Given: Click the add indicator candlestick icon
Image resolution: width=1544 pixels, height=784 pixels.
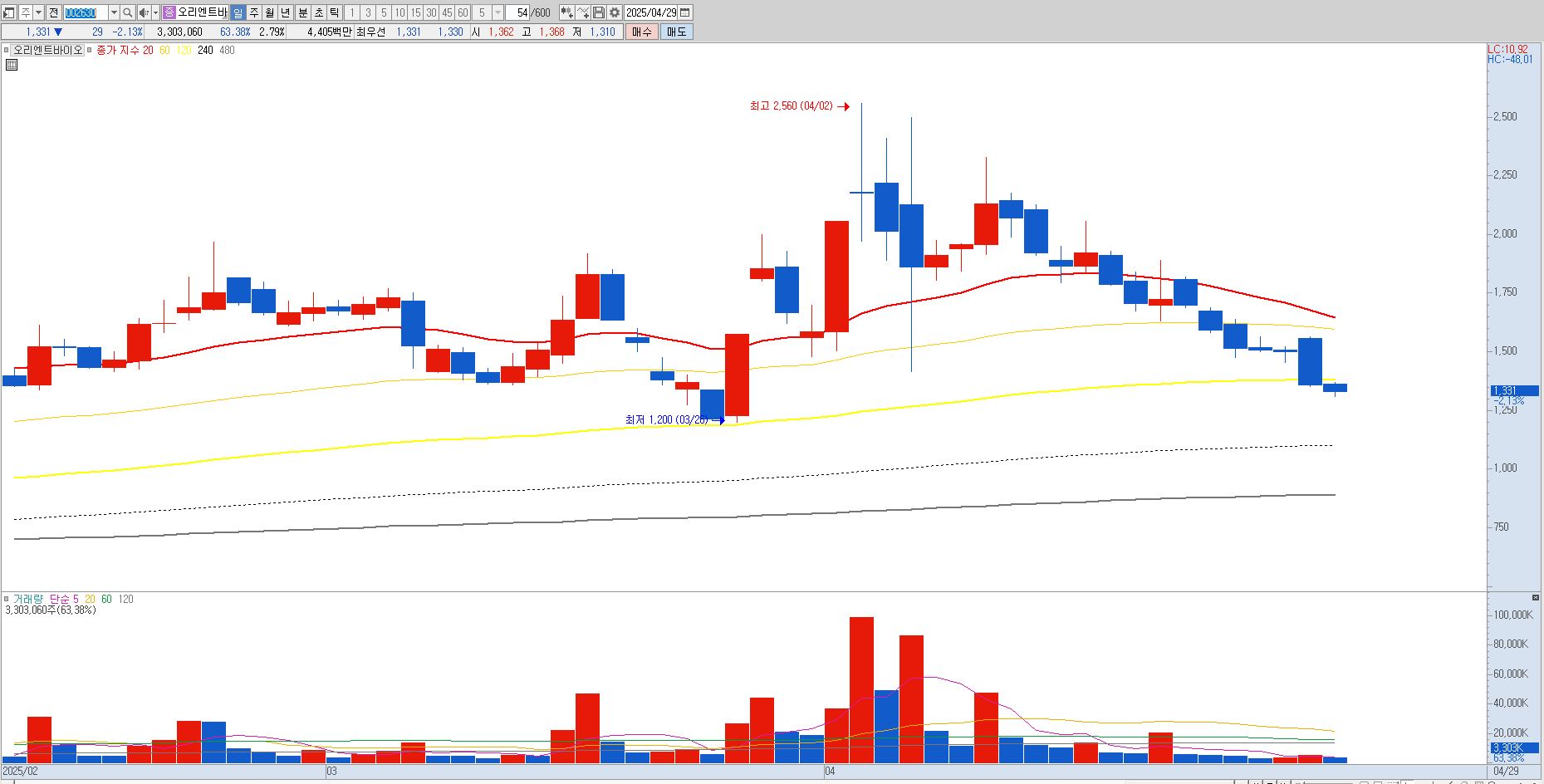Looking at the screenshot, I should pos(566,12).
